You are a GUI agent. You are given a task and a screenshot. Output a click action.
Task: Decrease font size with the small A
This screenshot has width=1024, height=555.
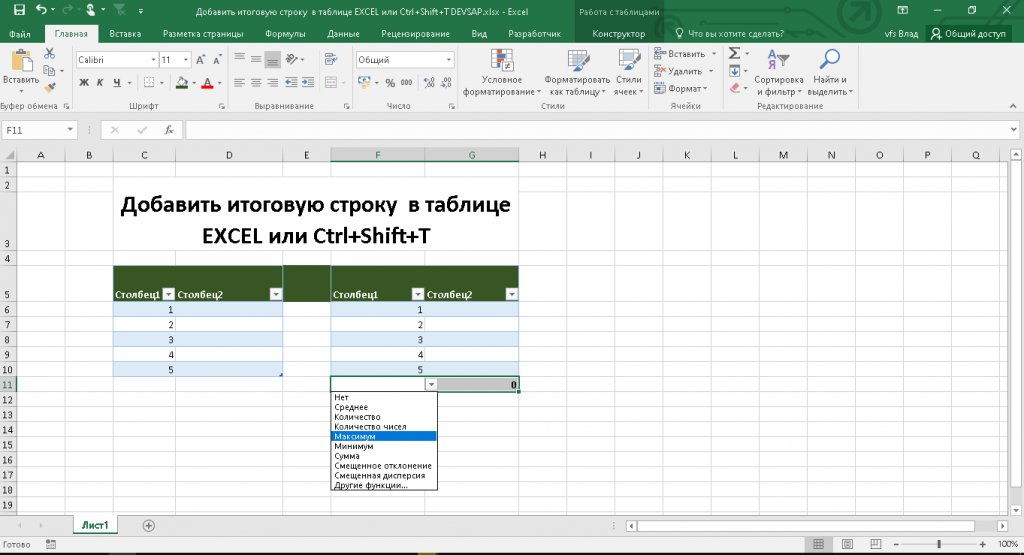[217, 59]
